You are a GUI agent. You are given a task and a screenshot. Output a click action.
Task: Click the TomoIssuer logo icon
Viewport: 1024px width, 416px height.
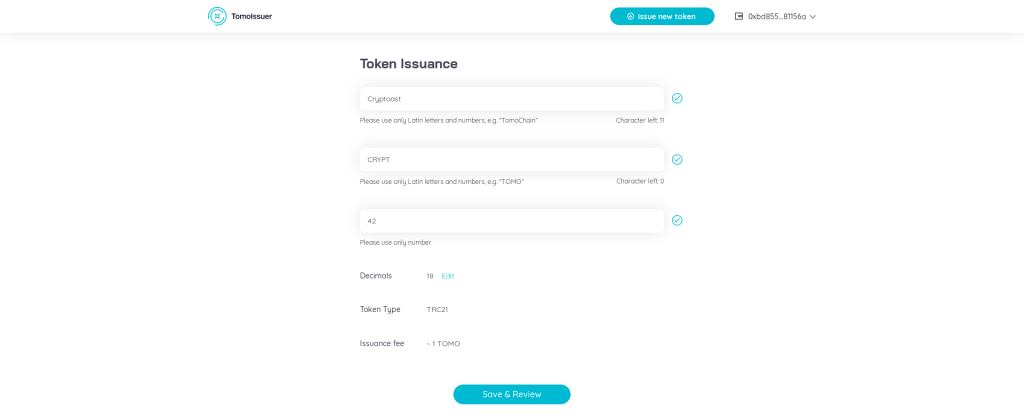tap(217, 16)
